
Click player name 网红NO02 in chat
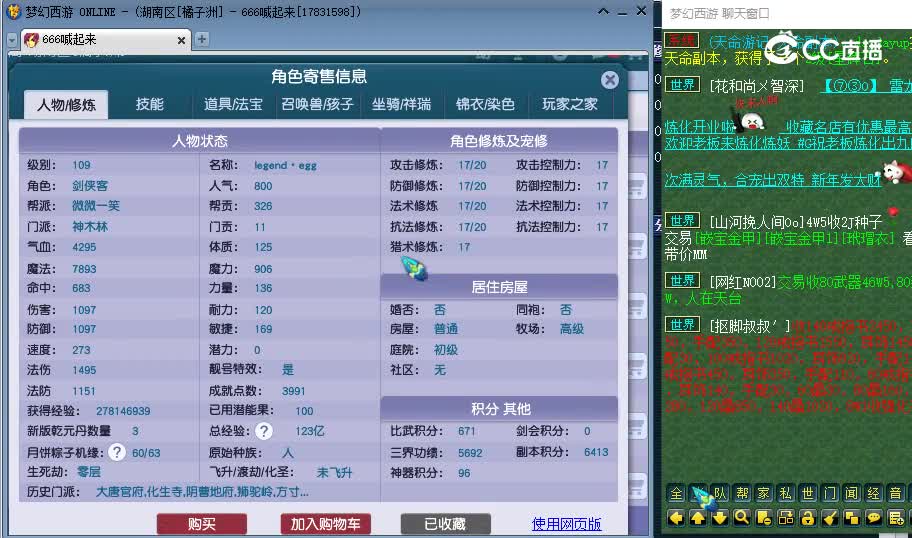pyautogui.click(x=743, y=282)
